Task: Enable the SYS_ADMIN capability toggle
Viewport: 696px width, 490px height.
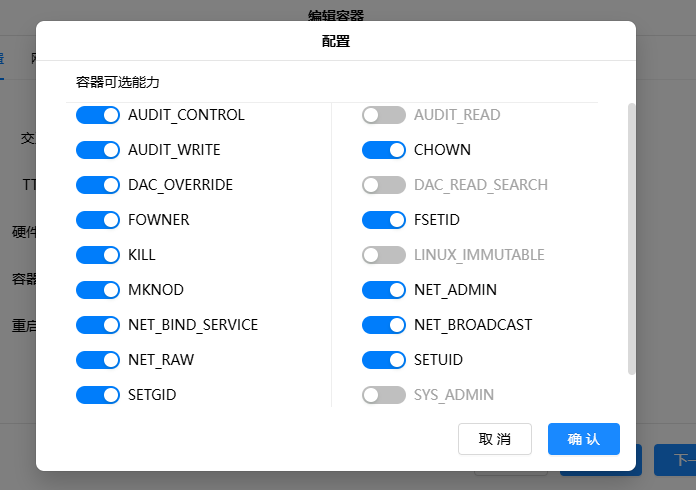Action: point(384,395)
